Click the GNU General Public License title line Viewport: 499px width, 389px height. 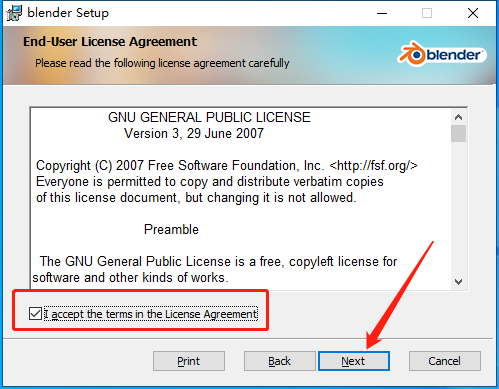pyautogui.click(x=209, y=117)
